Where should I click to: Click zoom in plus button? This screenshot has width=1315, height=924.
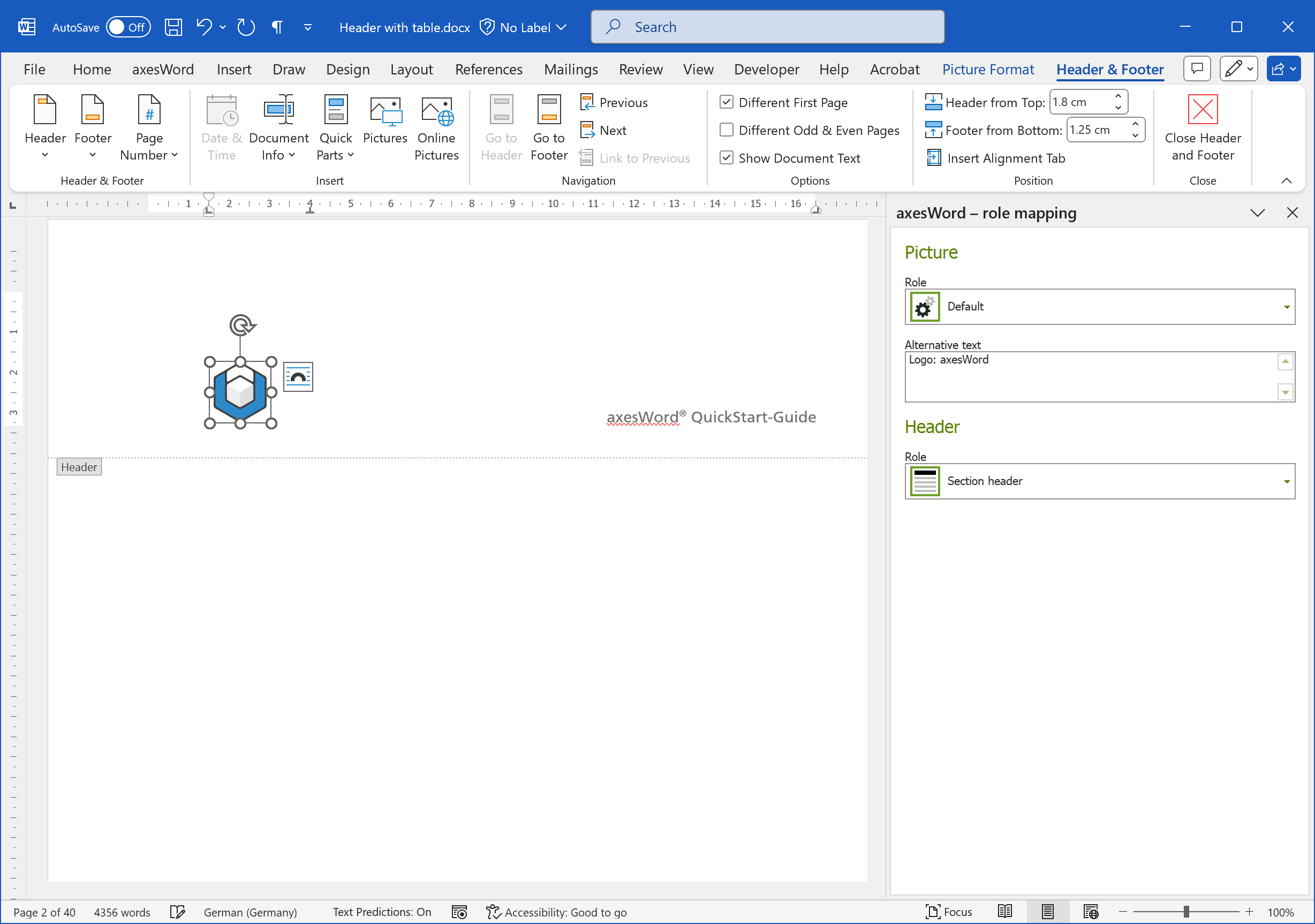1249,911
